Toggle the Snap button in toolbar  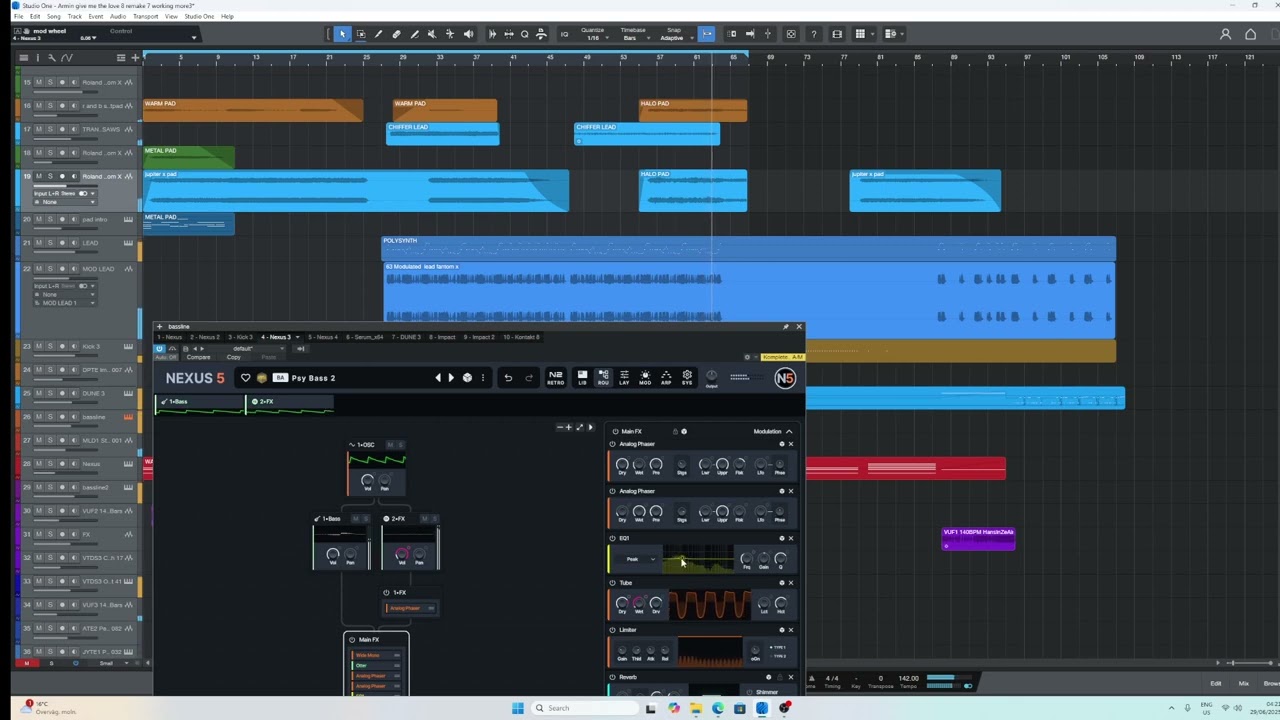707,34
